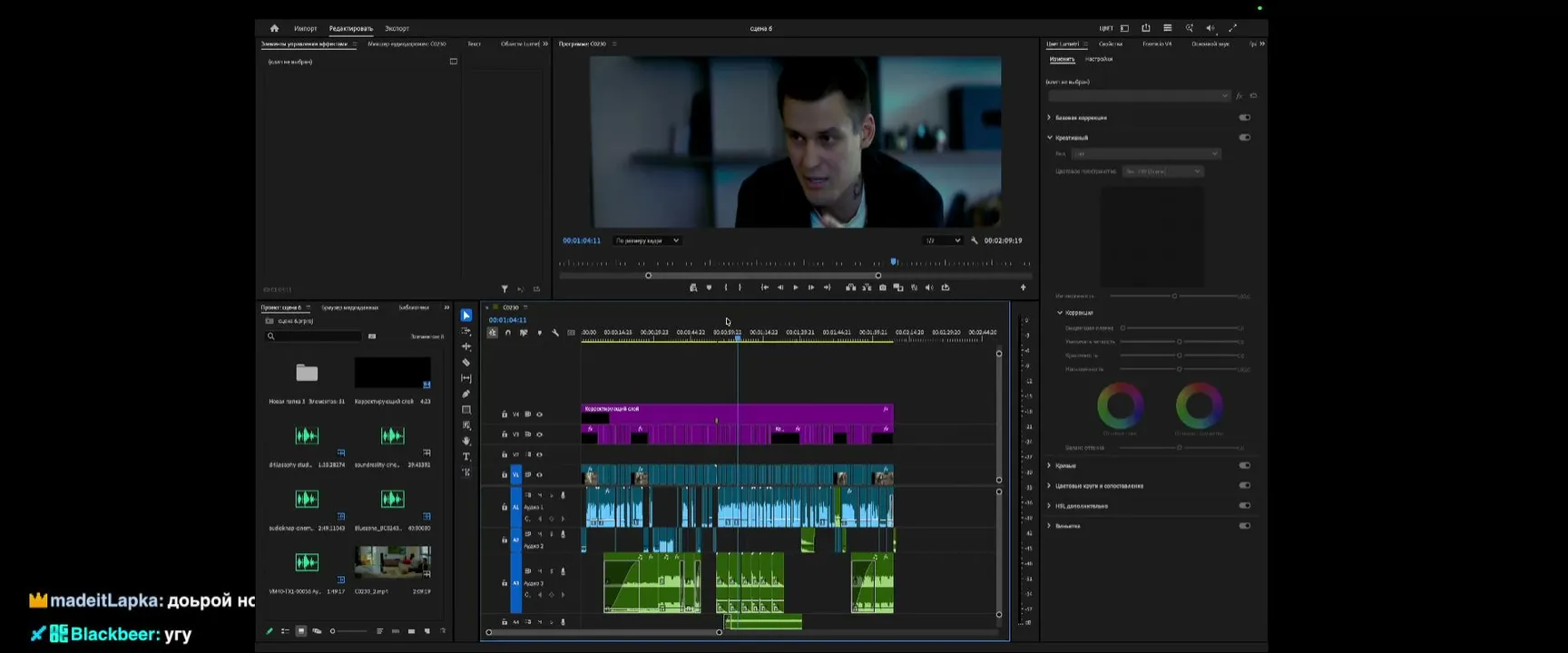Expand the Color Wheels and Match section
This screenshot has height=653, width=1568.
[1050, 485]
